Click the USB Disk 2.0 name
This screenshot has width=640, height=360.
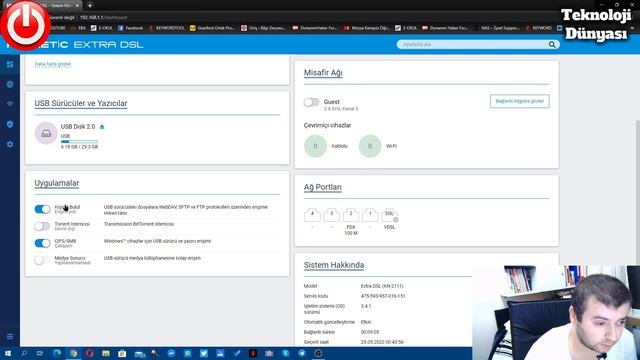click(x=78, y=127)
